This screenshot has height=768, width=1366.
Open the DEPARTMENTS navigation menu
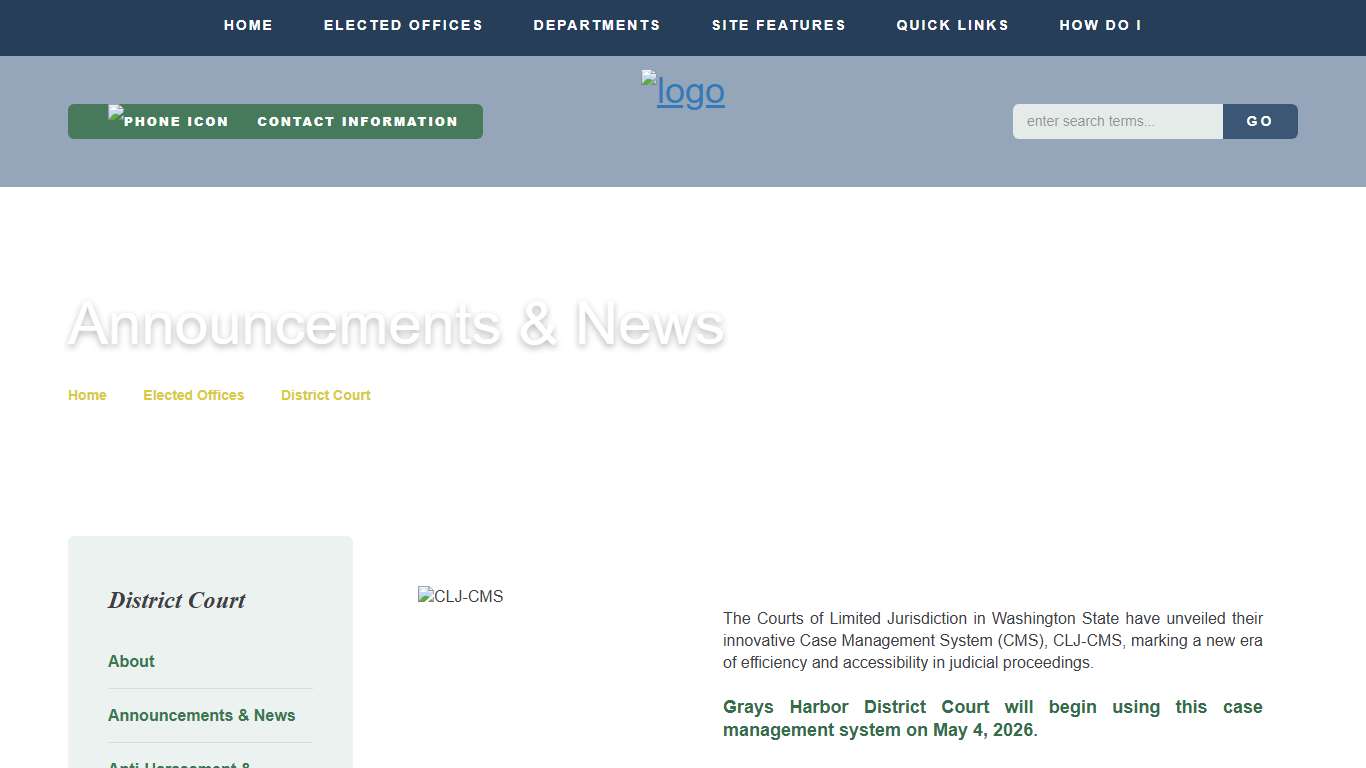(597, 25)
